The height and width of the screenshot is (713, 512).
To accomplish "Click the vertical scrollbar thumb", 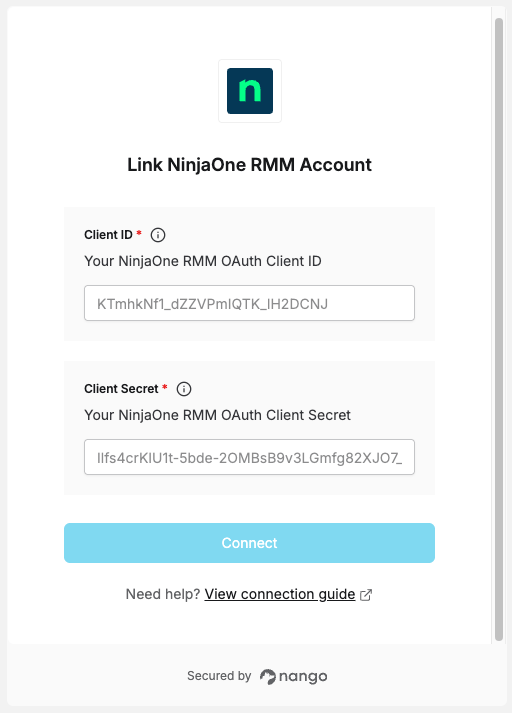I will coord(499,330).
